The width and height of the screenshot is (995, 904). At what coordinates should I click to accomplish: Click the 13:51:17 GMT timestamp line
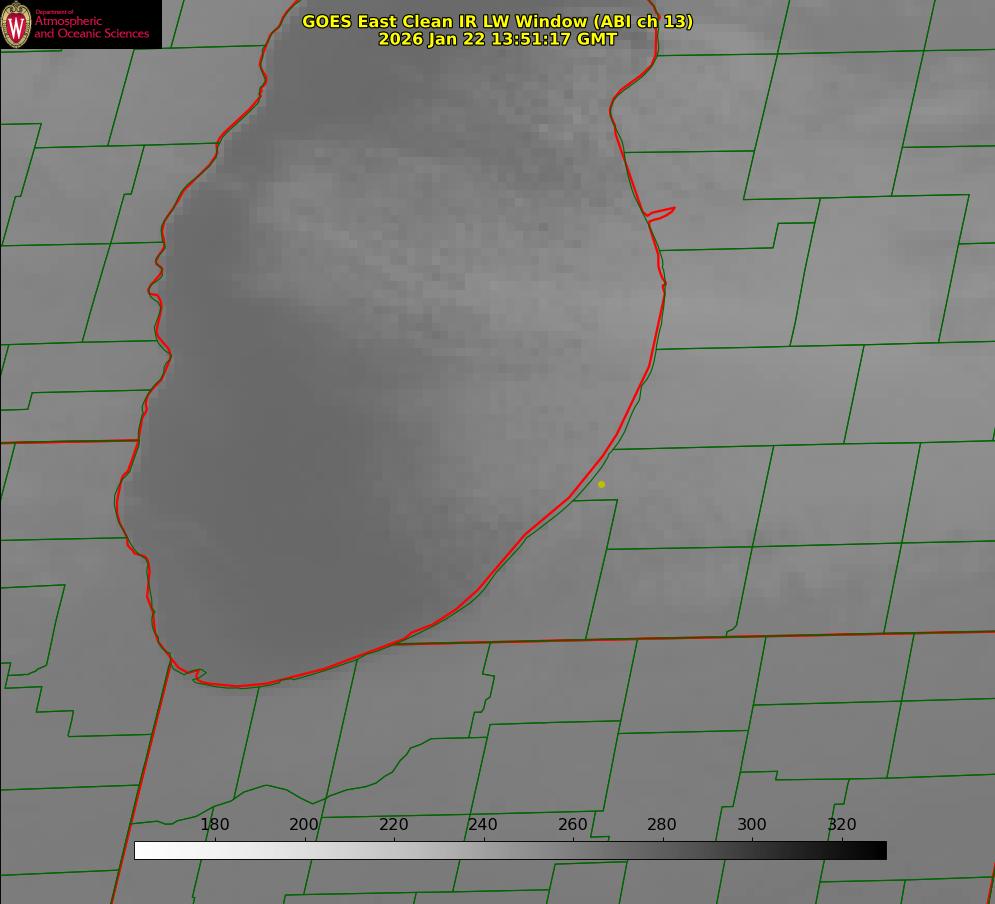tap(497, 39)
